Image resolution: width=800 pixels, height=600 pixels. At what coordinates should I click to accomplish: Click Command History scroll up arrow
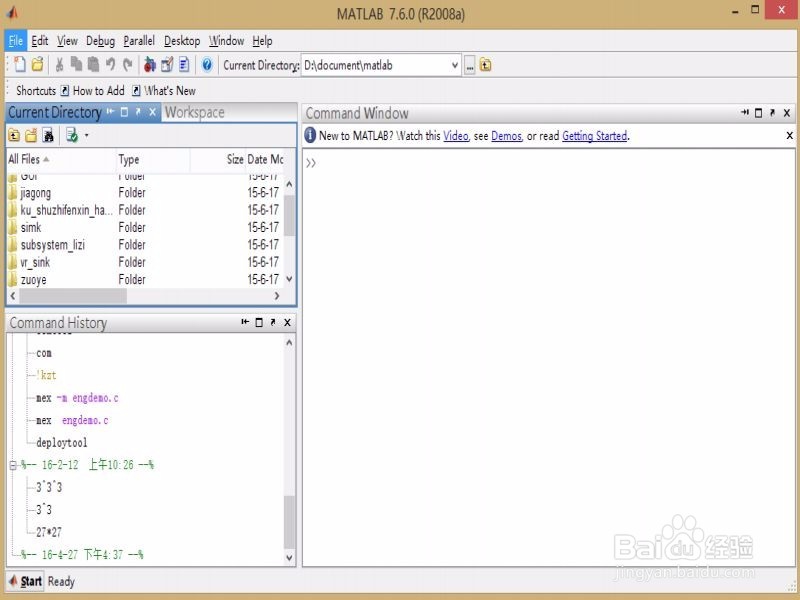[x=289, y=343]
